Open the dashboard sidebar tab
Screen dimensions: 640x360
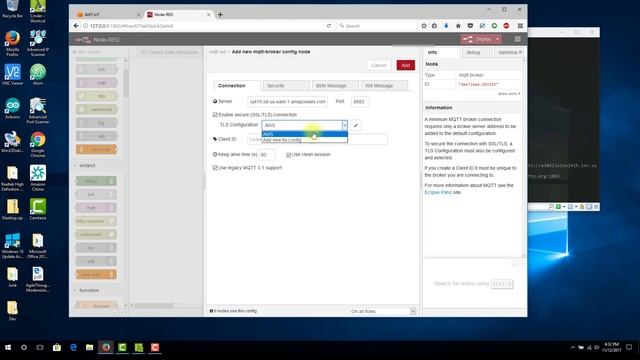pos(510,52)
